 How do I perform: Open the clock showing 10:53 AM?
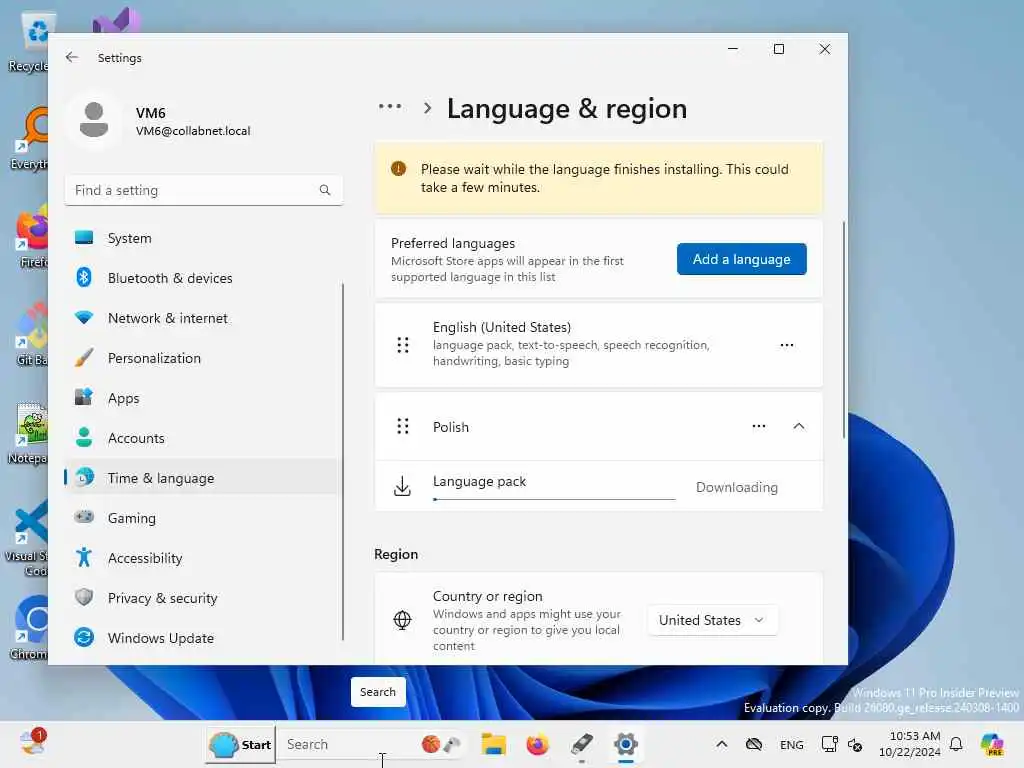click(x=910, y=744)
